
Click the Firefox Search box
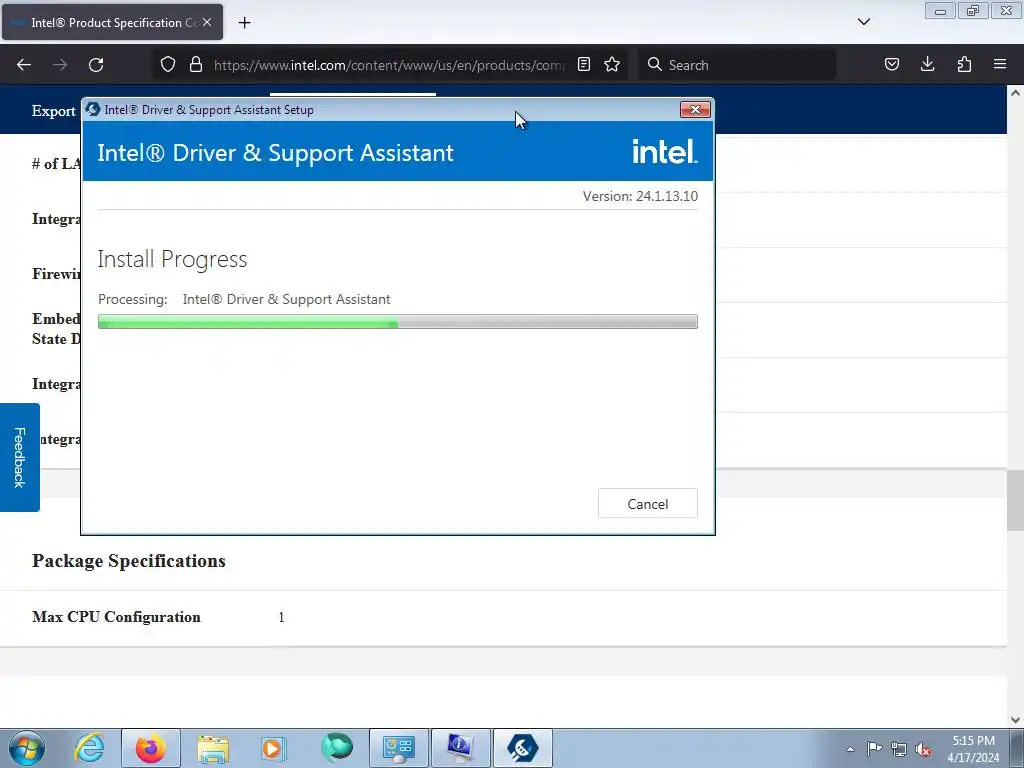pyautogui.click(x=737, y=65)
